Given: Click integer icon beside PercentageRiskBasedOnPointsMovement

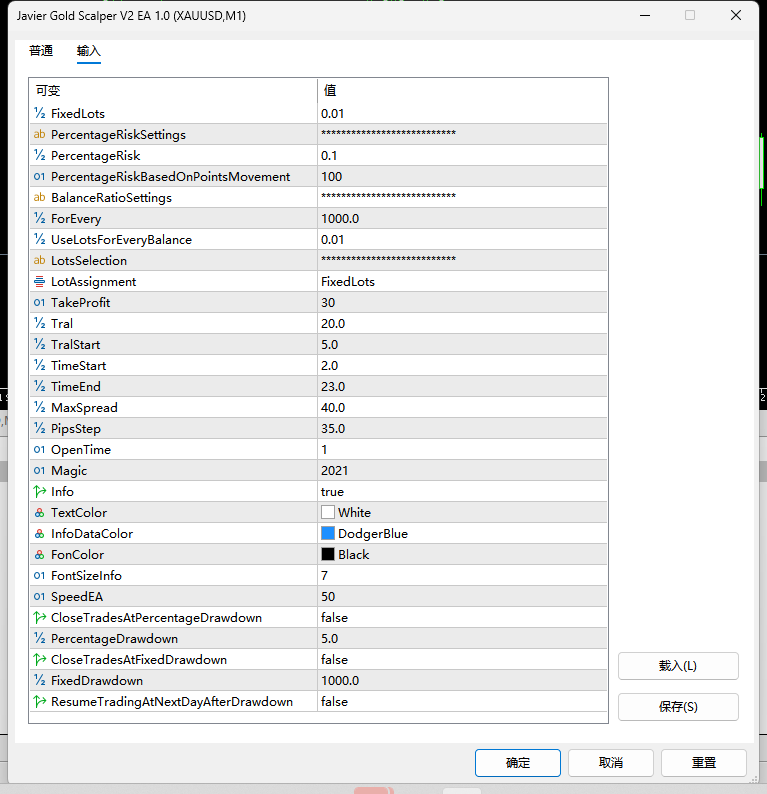Looking at the screenshot, I should (x=39, y=176).
